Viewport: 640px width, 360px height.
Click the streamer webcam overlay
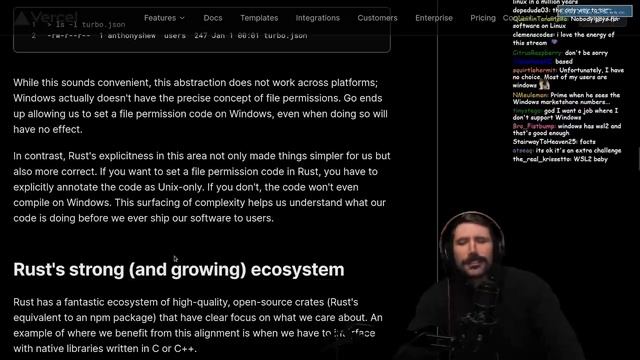(490, 286)
